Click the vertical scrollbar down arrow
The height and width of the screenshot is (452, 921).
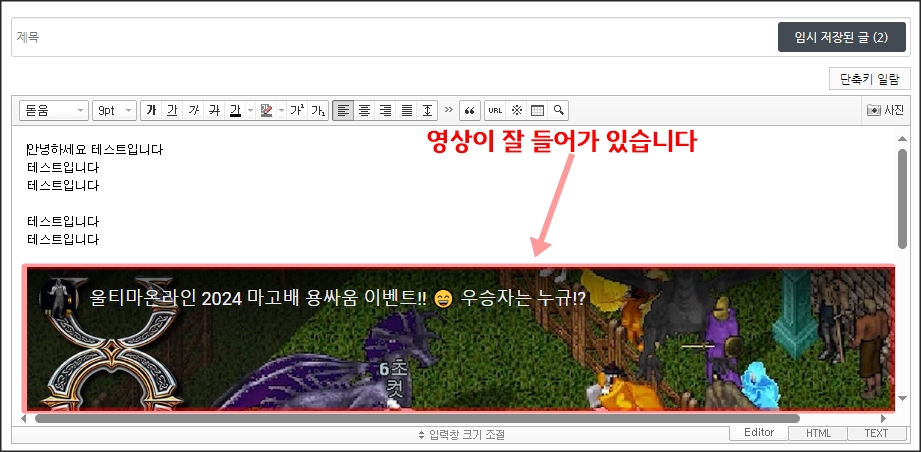902,399
